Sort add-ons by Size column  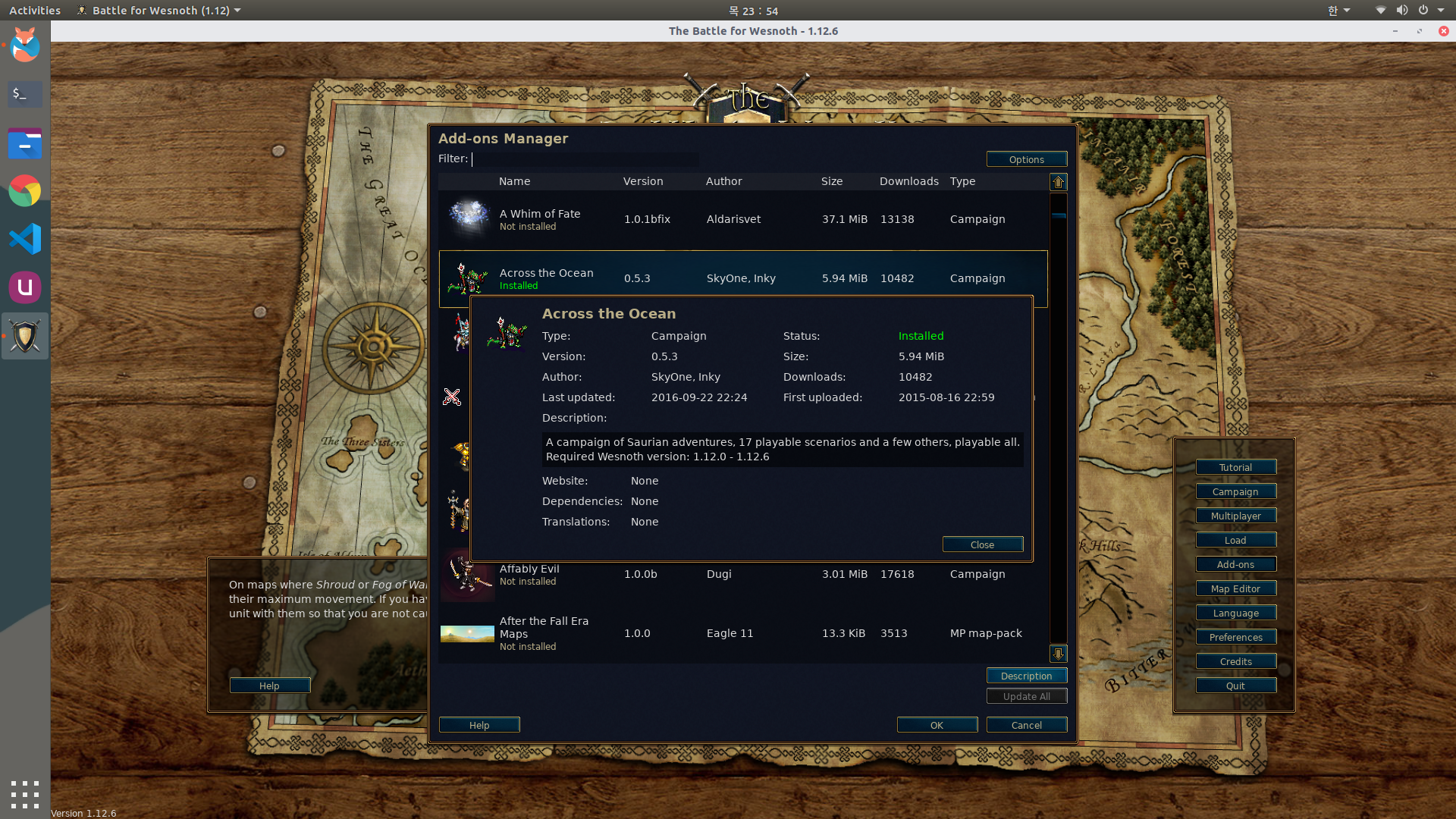831,181
